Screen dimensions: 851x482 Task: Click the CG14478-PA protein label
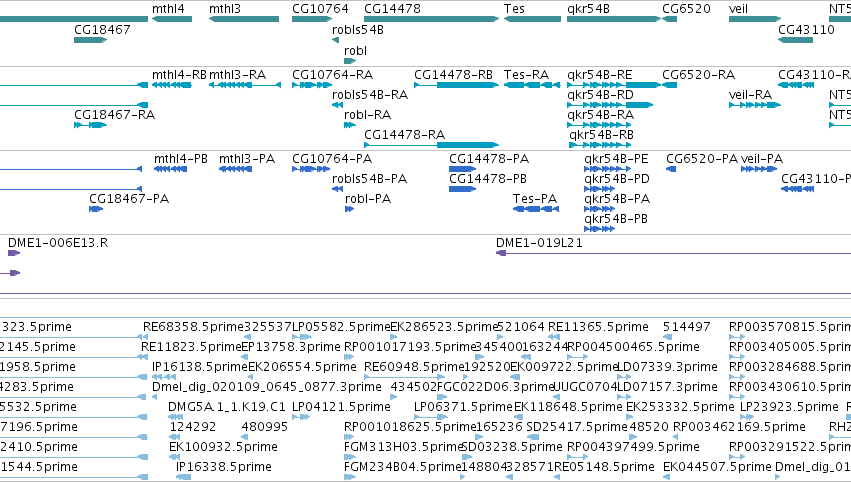tap(489, 159)
